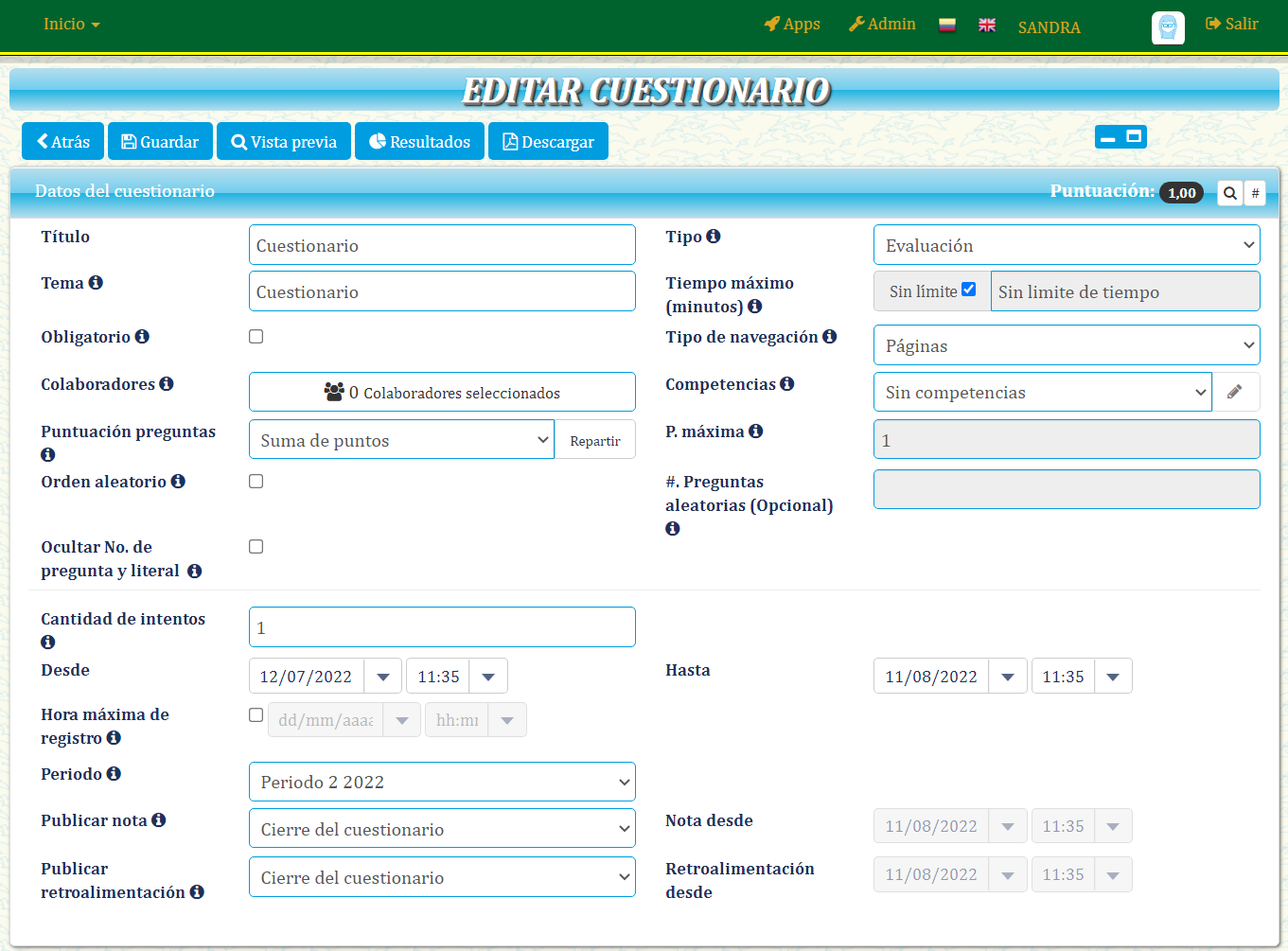Switch language with the Colombian flag icon
This screenshot has width=1288, height=951.
tap(946, 25)
